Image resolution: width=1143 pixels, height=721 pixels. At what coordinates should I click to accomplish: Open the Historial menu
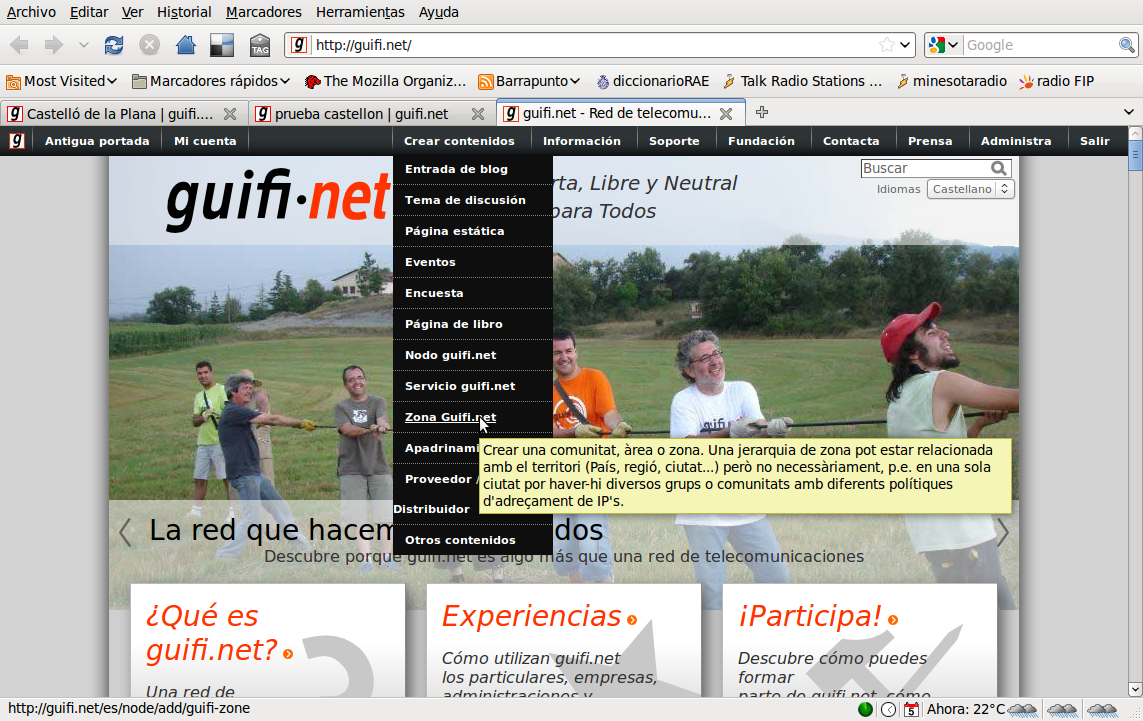(184, 12)
